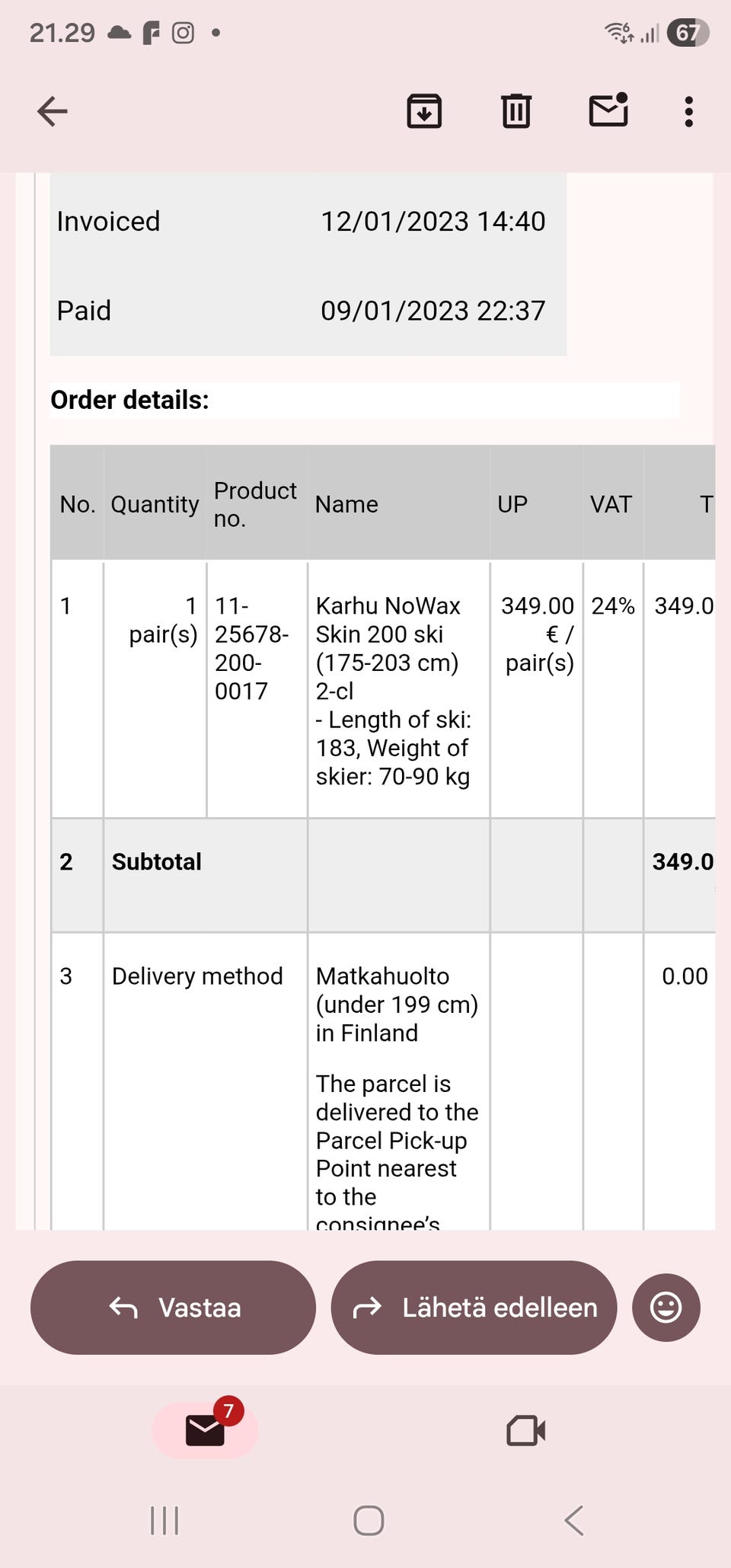Tap the Order details heading
731x1568 pixels.
[x=130, y=400]
